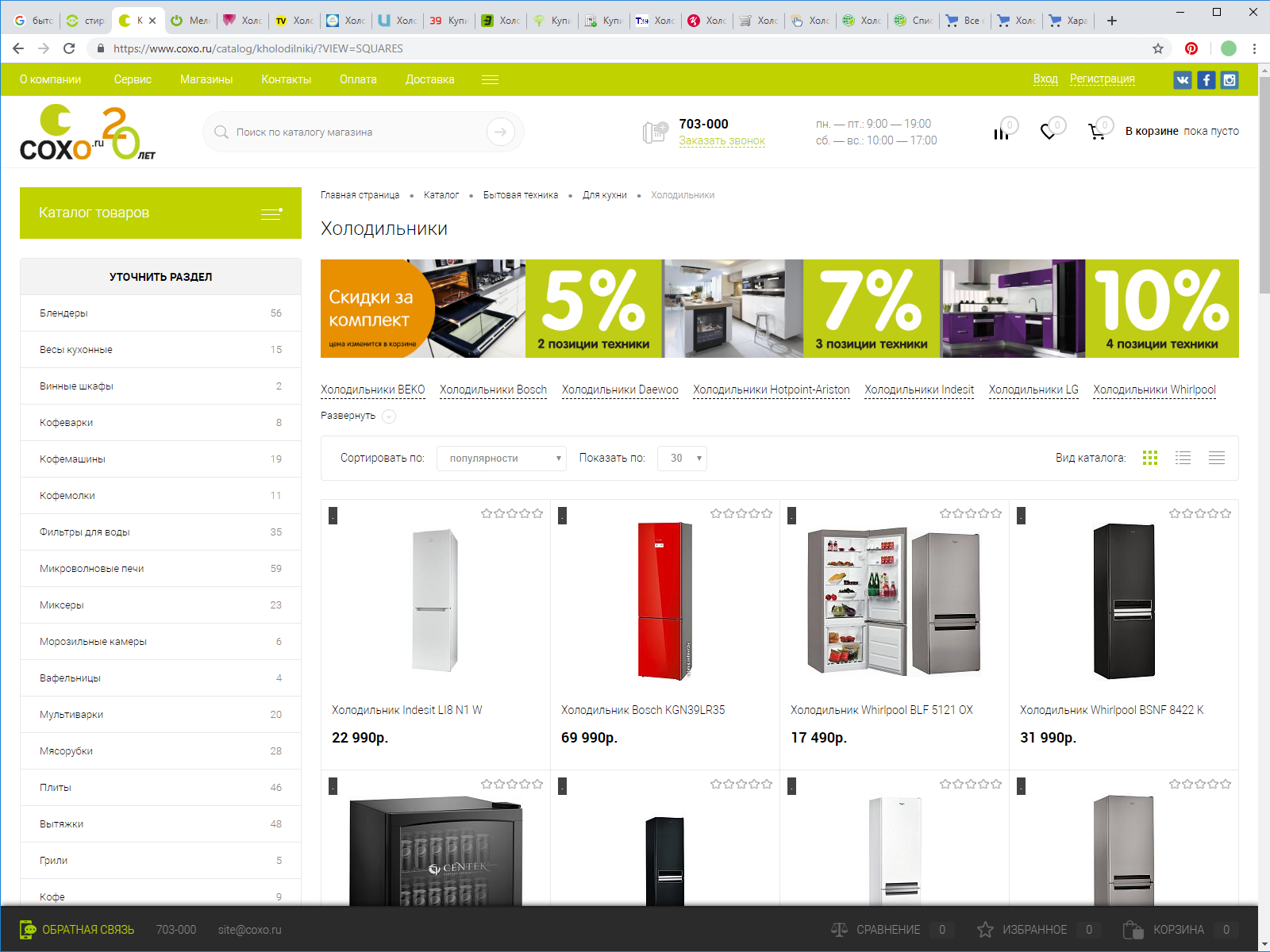Open Chrome menu three dots
1270x952 pixels.
click(1254, 48)
